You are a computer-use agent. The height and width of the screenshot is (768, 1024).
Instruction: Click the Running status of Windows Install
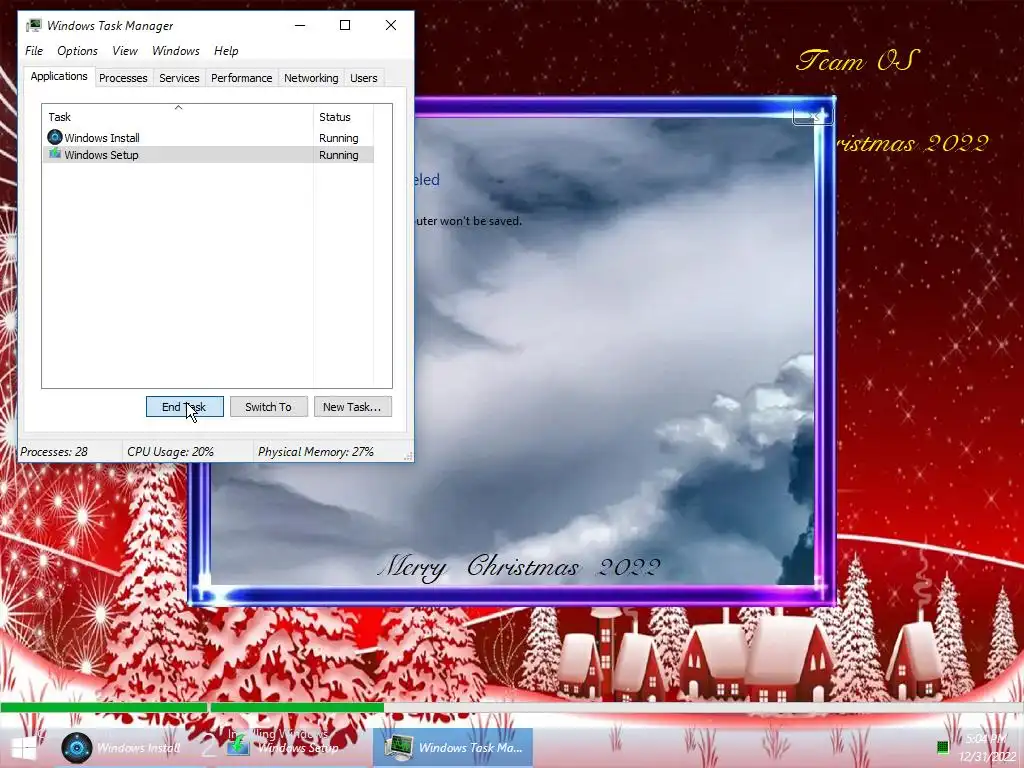coord(338,138)
